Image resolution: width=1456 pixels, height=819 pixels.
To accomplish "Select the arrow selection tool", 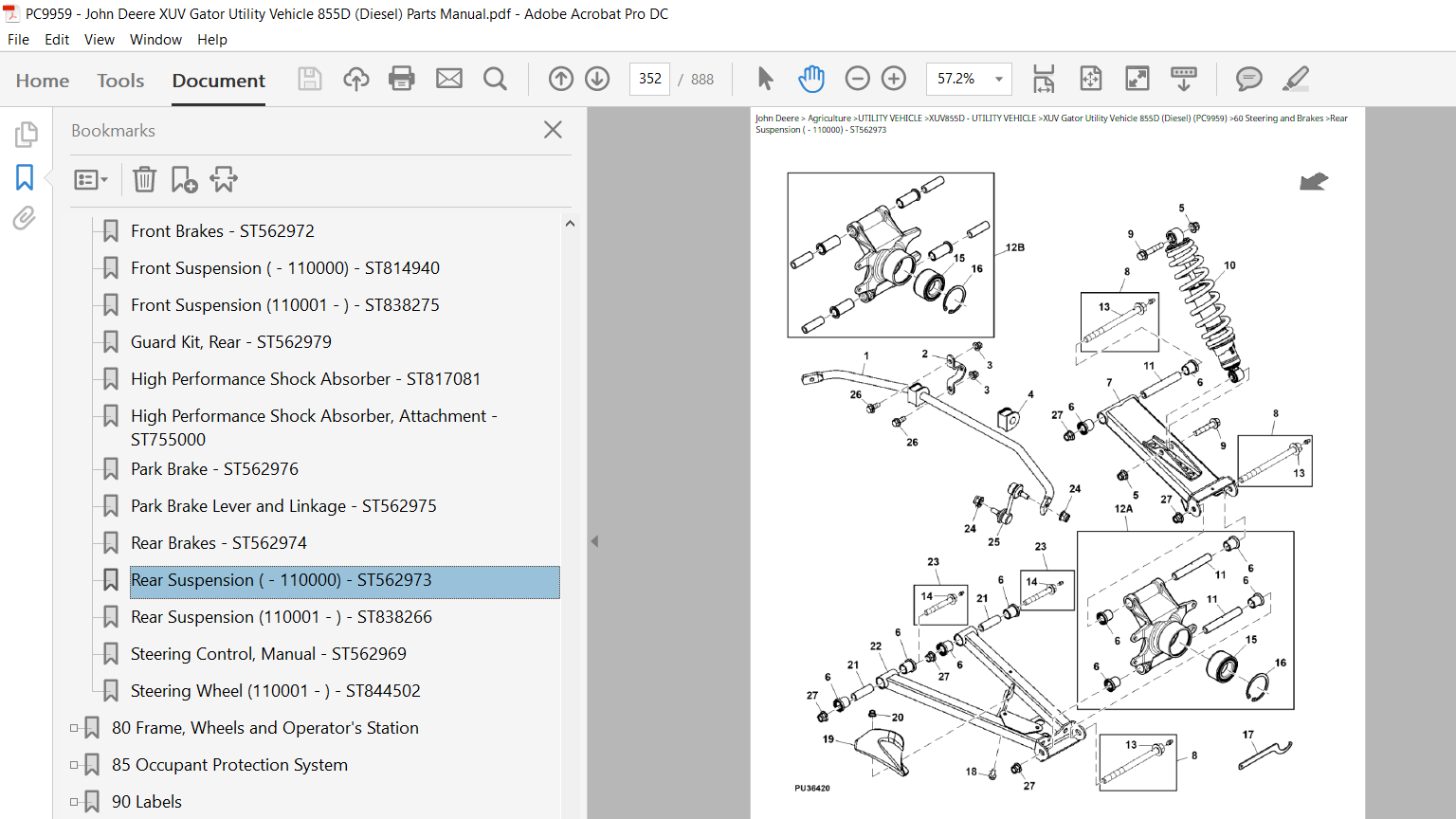I will [x=765, y=79].
